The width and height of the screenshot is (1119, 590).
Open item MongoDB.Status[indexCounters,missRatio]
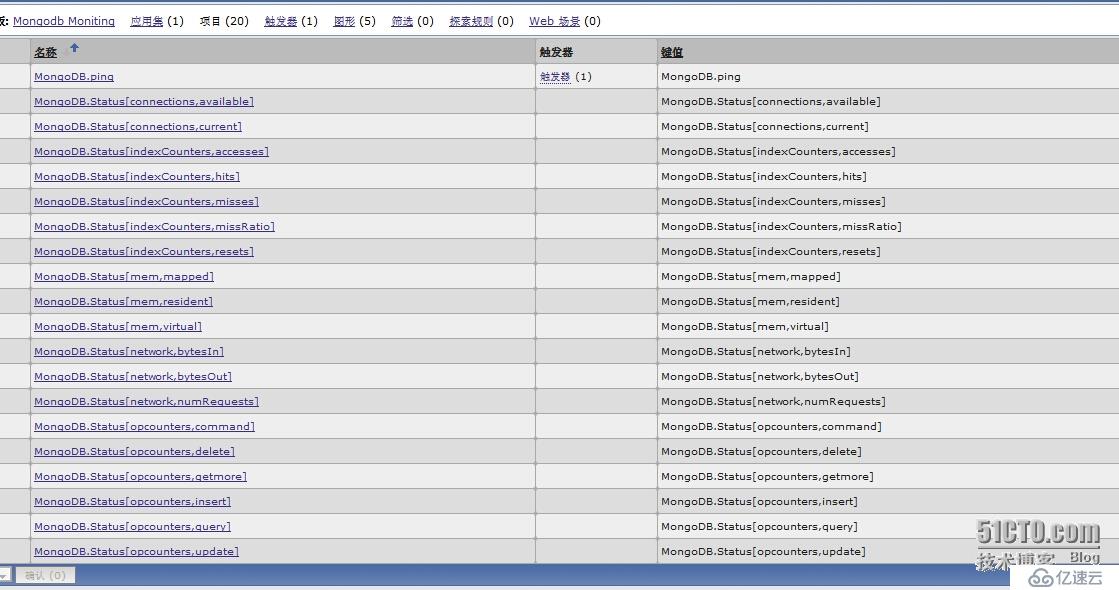coord(154,226)
